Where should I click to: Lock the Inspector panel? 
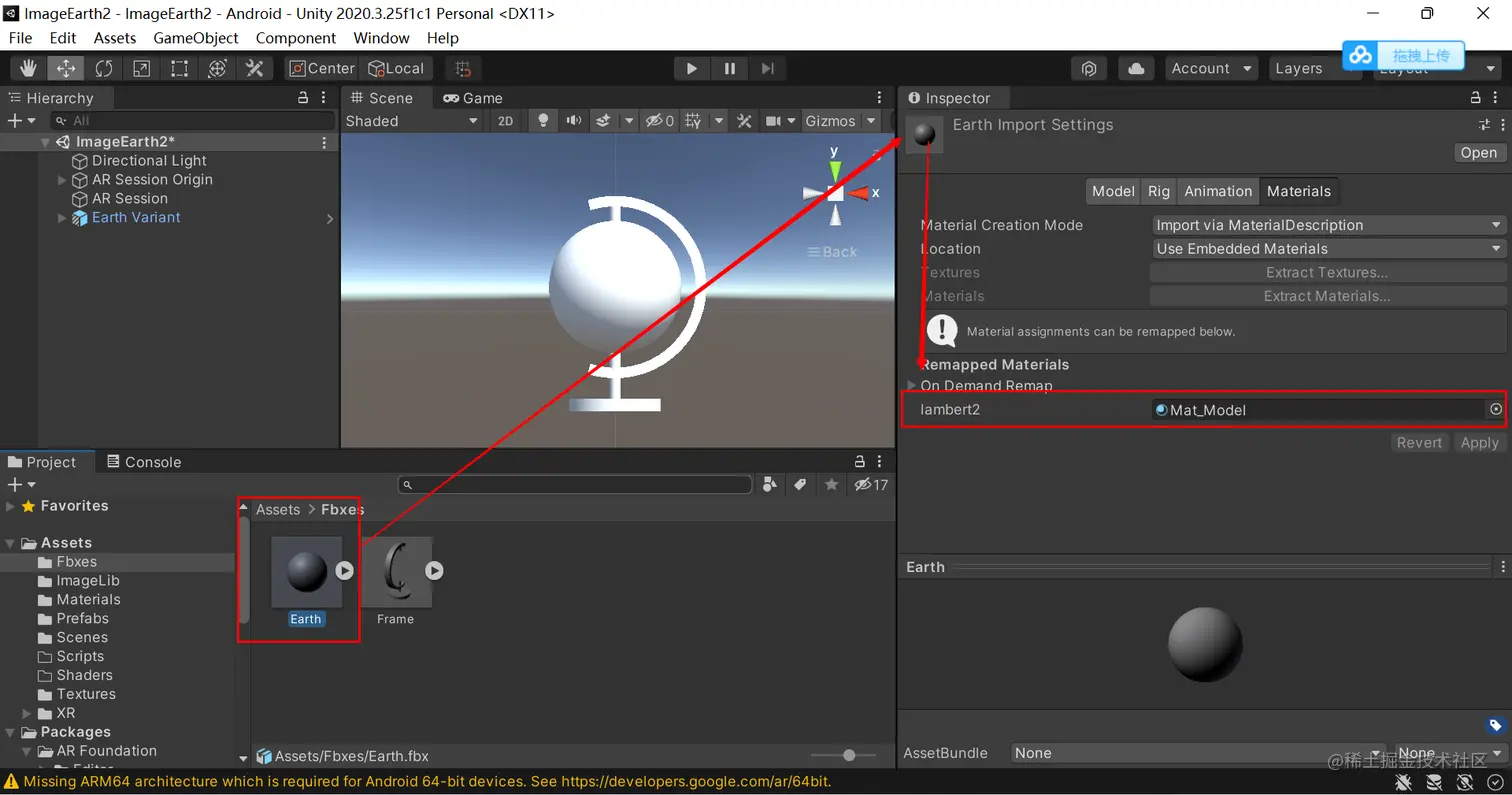tap(1476, 98)
